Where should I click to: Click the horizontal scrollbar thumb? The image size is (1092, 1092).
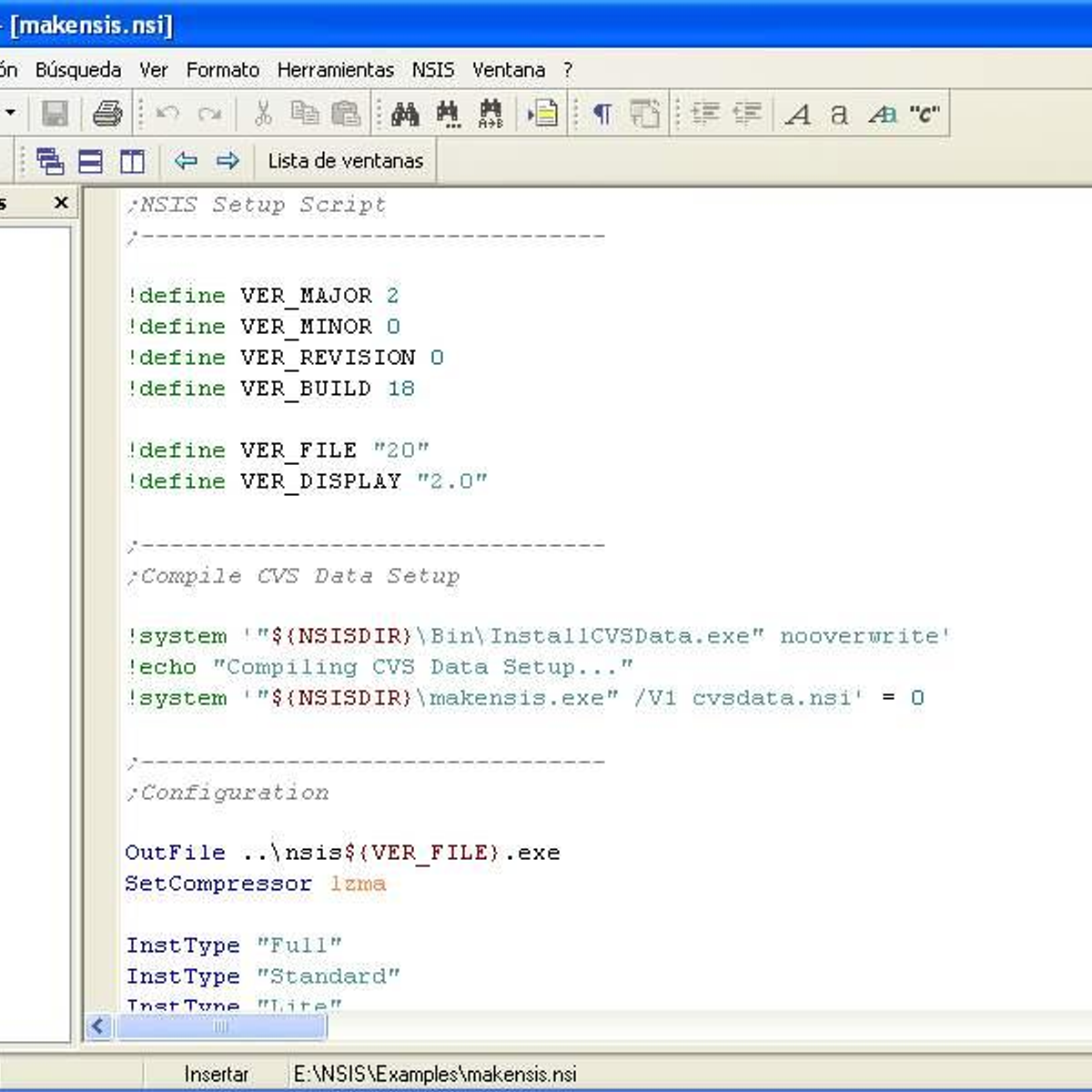[220, 1026]
